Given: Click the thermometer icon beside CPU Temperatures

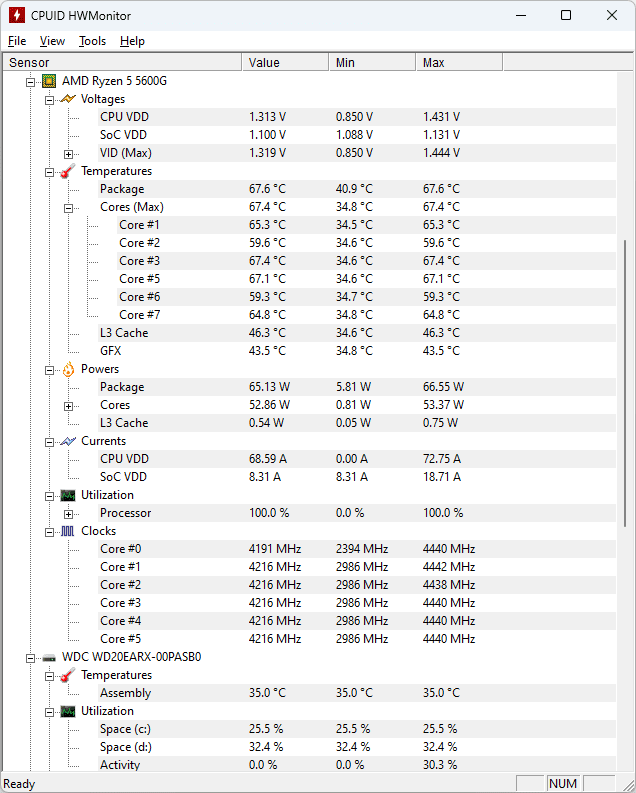Looking at the screenshot, I should click(68, 171).
